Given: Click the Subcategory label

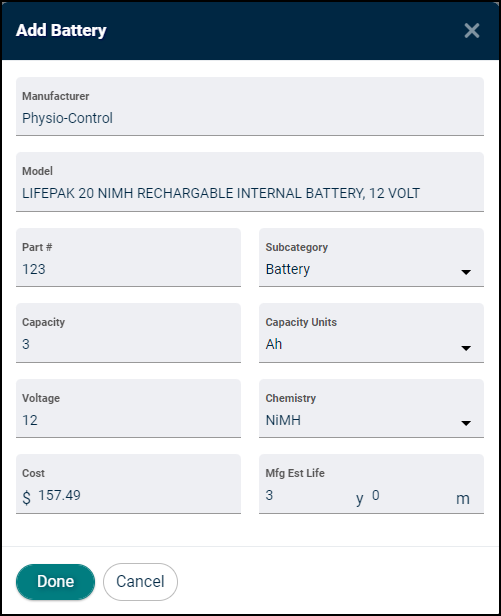Looking at the screenshot, I should pyautogui.click(x=297, y=247).
